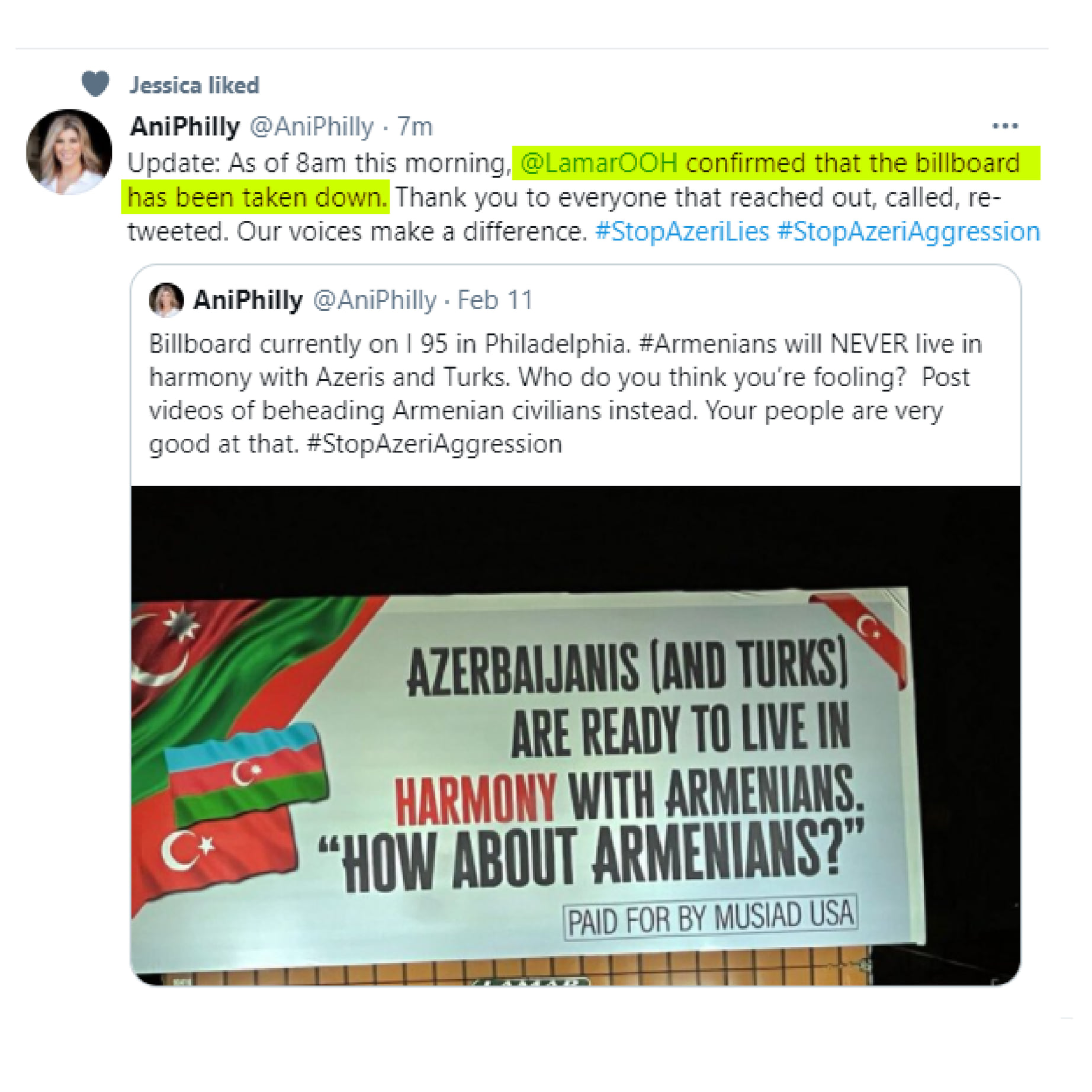Click the @AniPhilly handle in quoted tweet
Screen dimensions: 1092x1092
(375, 300)
